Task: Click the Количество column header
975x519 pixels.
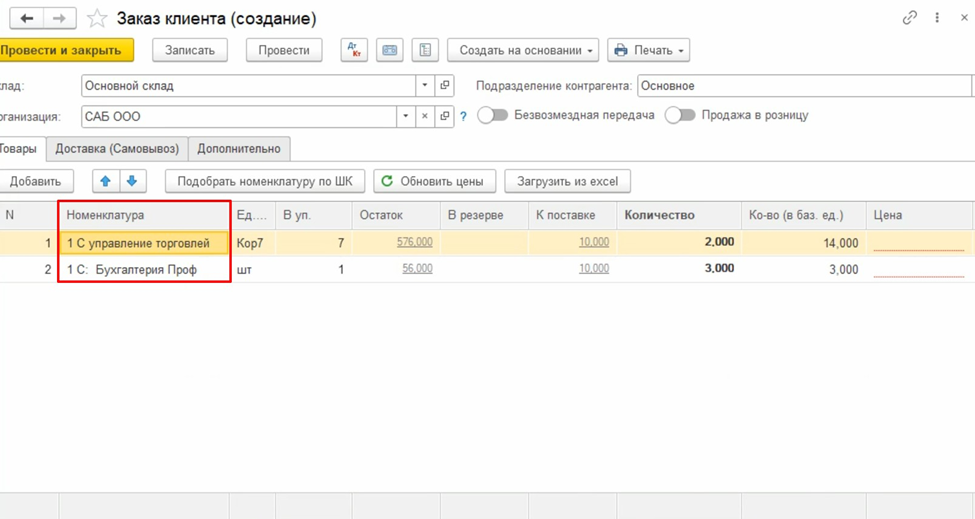Action: point(679,215)
